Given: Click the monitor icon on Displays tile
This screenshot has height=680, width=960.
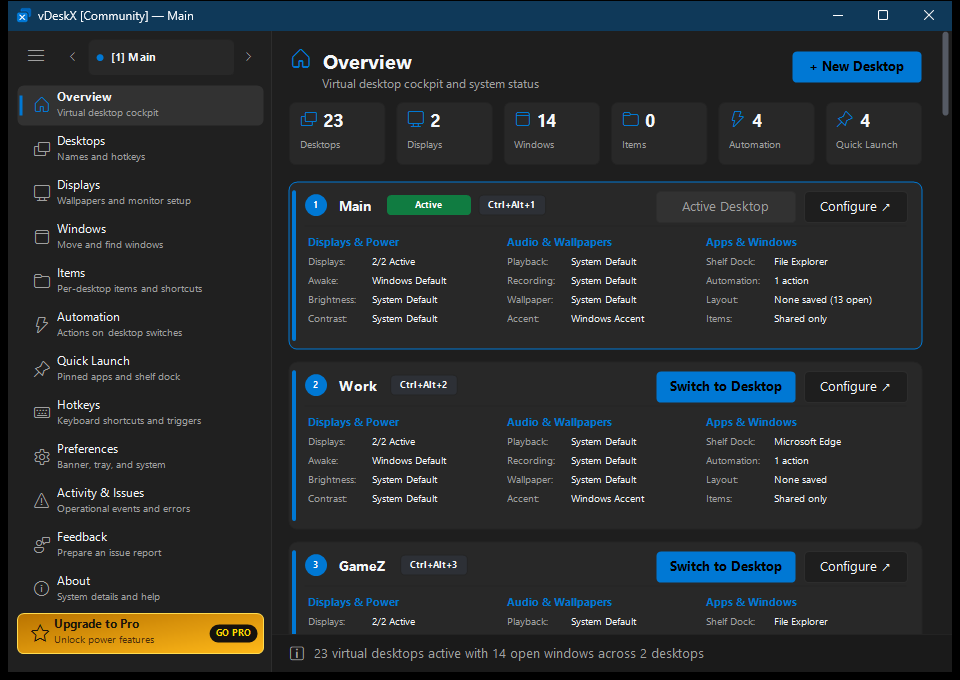Looking at the screenshot, I should tap(416, 119).
